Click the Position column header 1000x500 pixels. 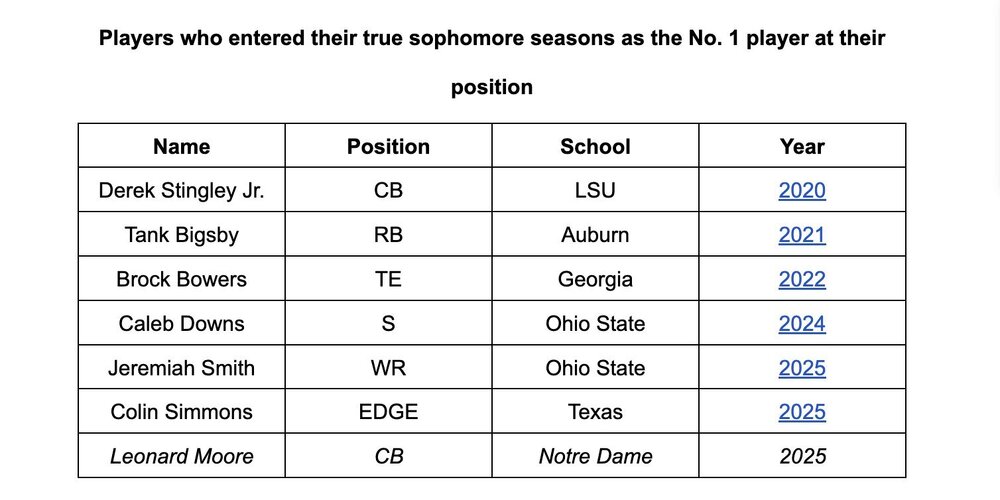[x=388, y=146]
